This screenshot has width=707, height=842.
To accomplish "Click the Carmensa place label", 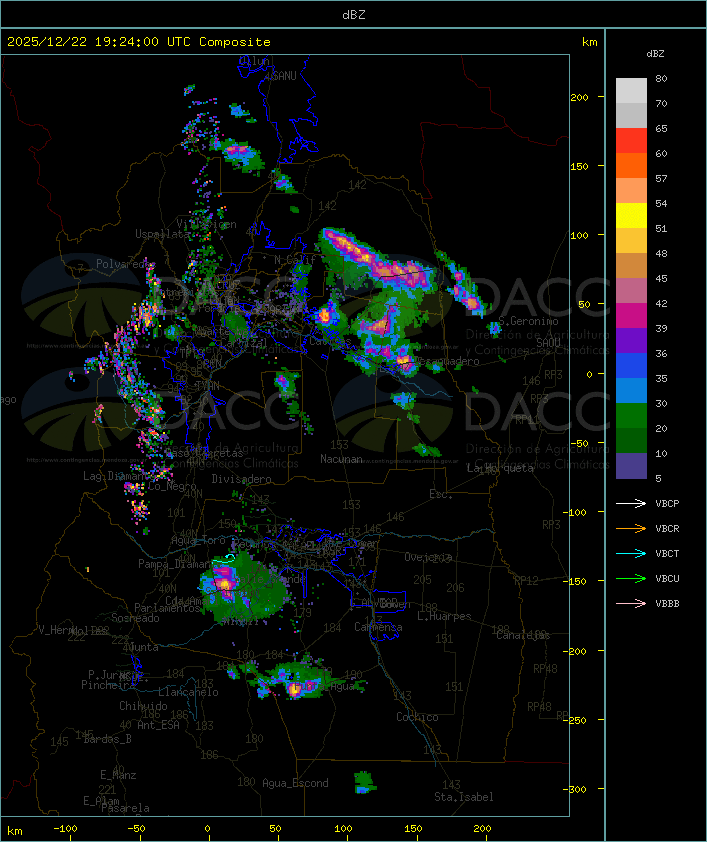I will (378, 627).
